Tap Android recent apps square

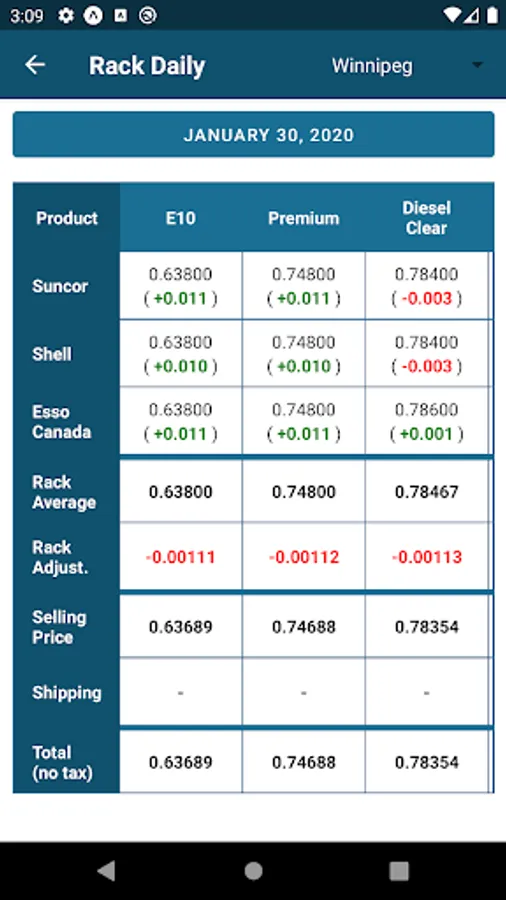click(x=399, y=870)
